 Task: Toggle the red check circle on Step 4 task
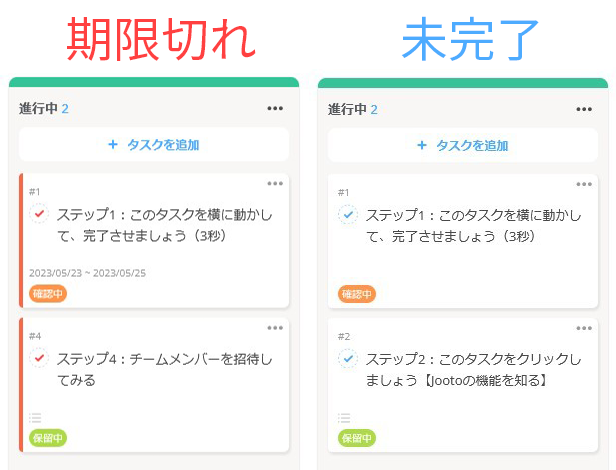coord(39,357)
